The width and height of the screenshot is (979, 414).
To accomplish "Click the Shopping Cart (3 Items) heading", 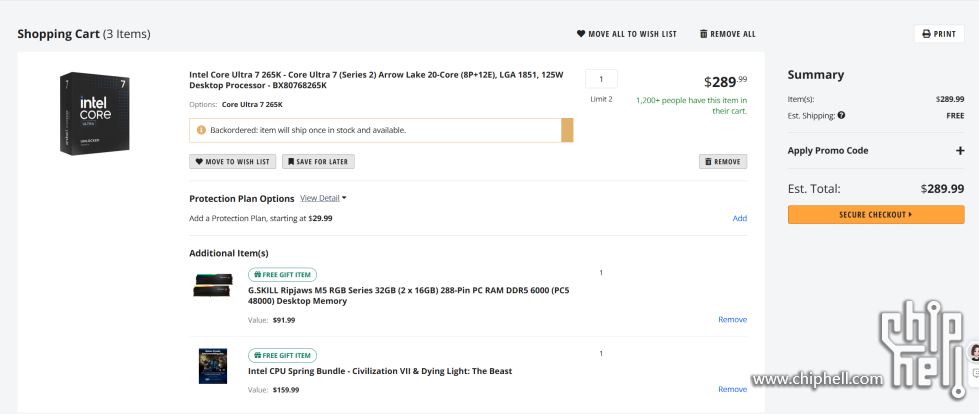I will click(84, 34).
